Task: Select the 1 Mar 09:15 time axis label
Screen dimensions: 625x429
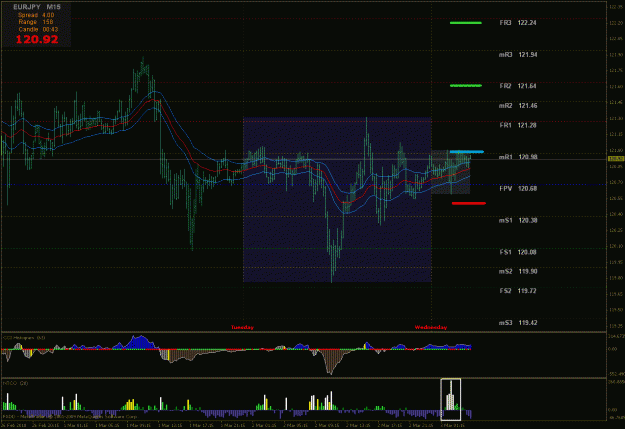Action: 140,425
